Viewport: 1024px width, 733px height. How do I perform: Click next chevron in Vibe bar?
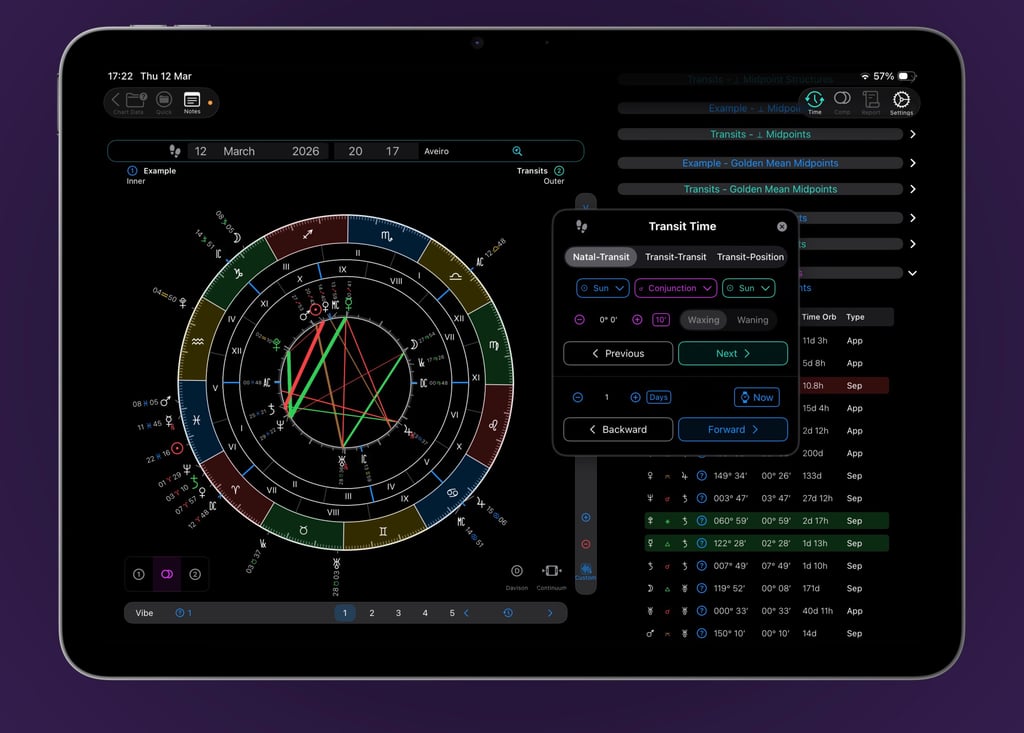click(x=550, y=613)
